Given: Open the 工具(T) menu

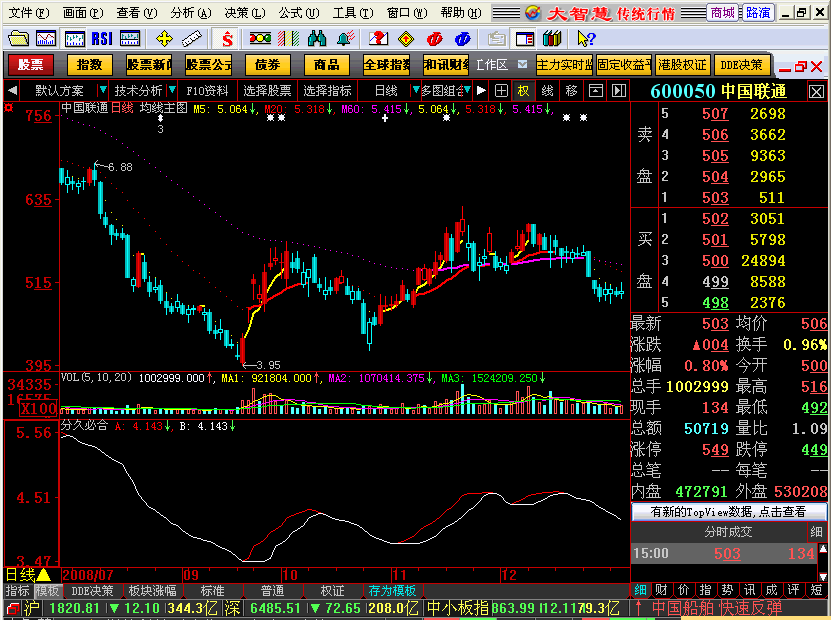Looking at the screenshot, I should 353,13.
